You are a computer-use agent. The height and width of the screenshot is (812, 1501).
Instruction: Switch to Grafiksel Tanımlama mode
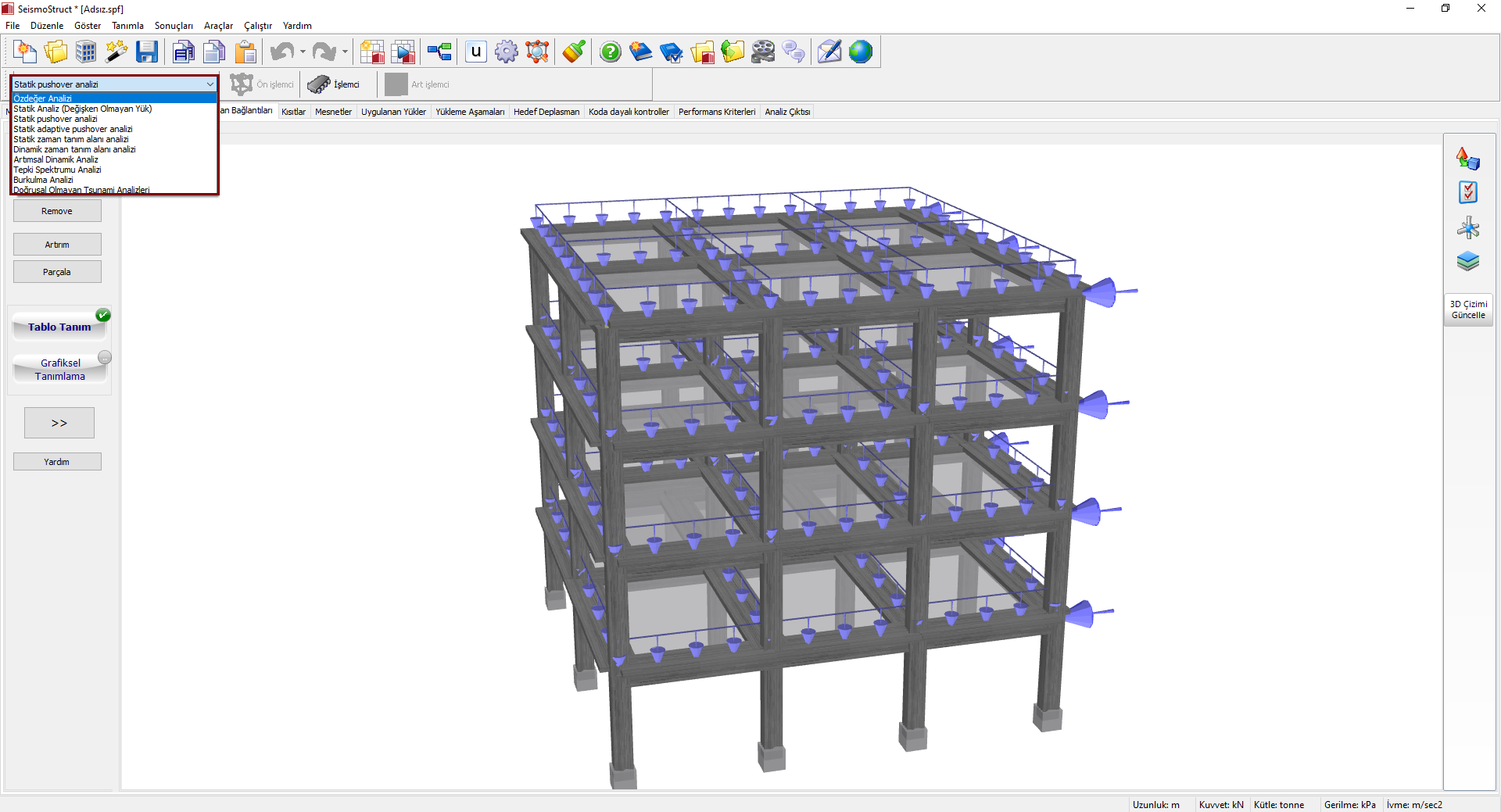pos(60,370)
